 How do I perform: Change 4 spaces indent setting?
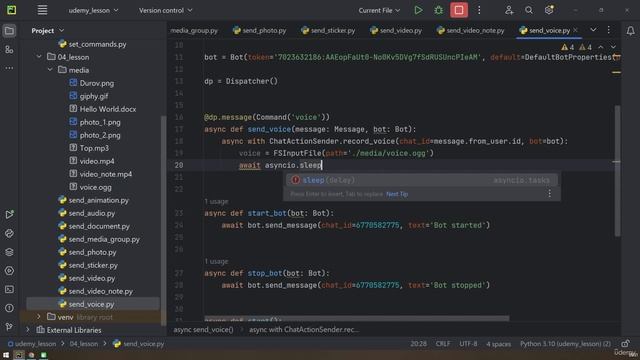click(498, 344)
